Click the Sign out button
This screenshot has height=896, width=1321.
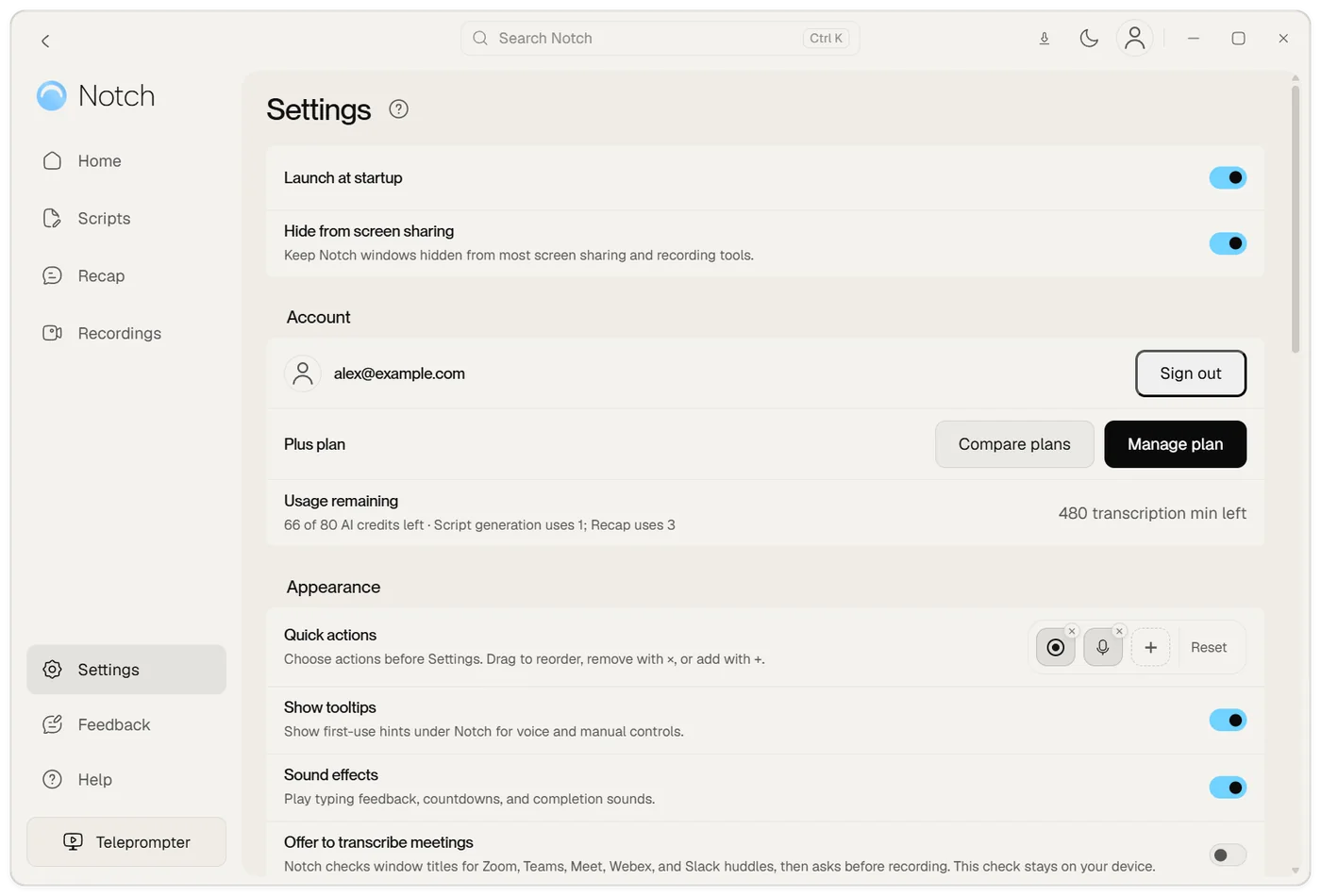(x=1191, y=373)
